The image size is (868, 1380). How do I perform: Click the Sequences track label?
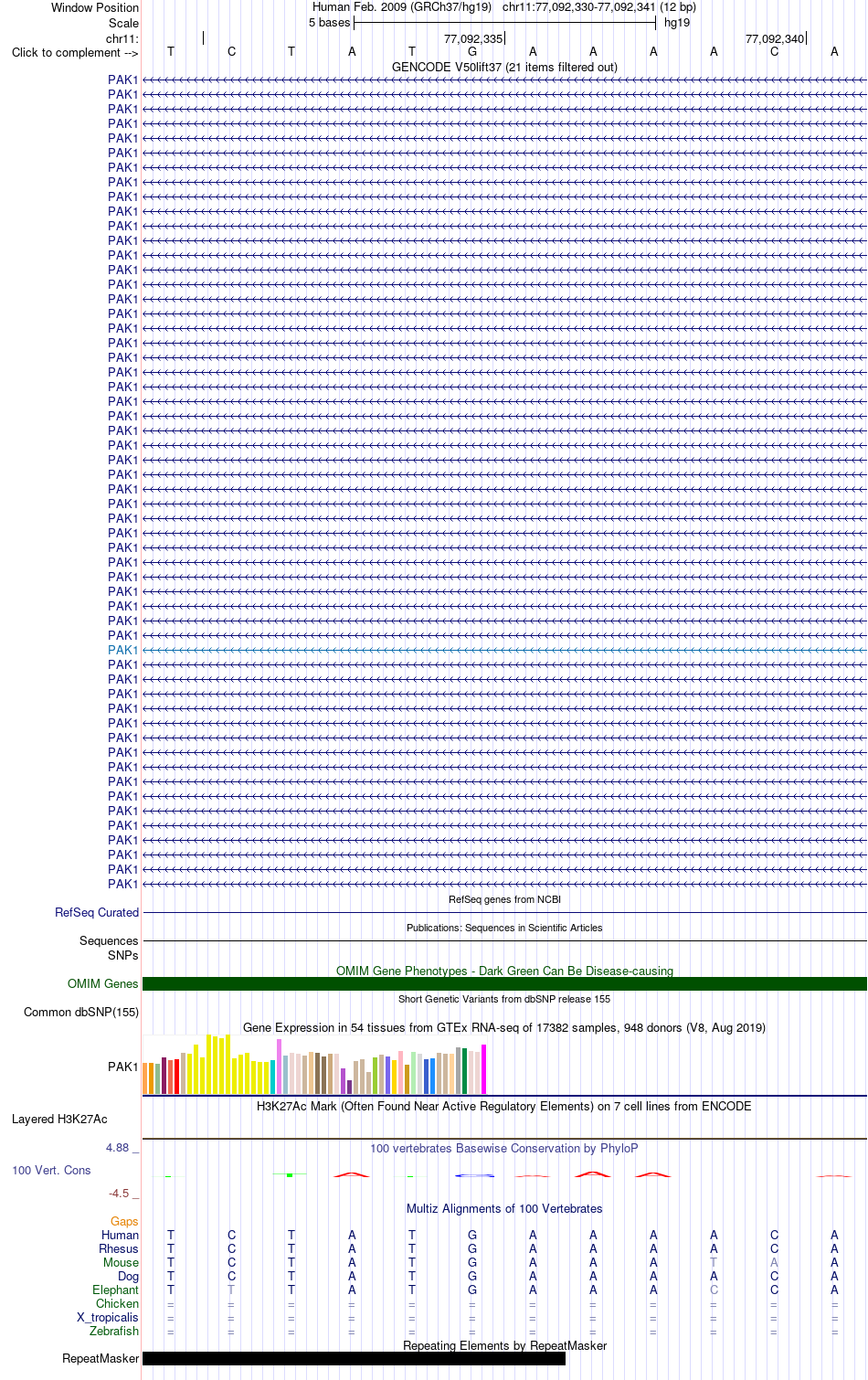[x=109, y=940]
